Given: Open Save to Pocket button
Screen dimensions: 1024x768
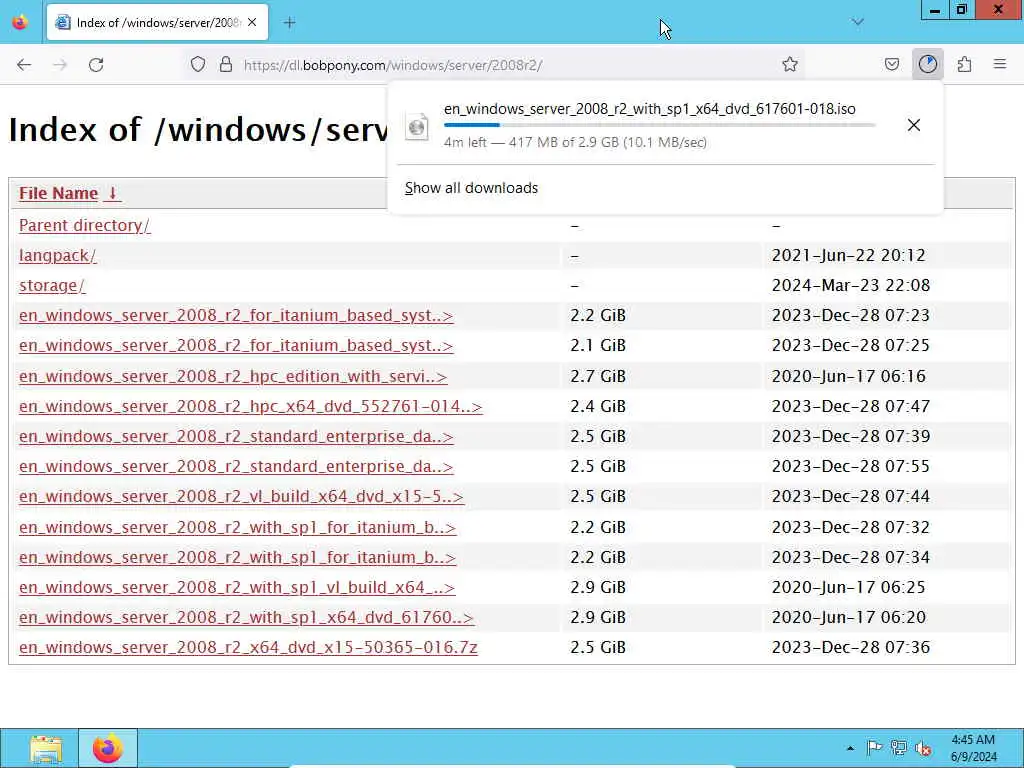Looking at the screenshot, I should [x=891, y=65].
